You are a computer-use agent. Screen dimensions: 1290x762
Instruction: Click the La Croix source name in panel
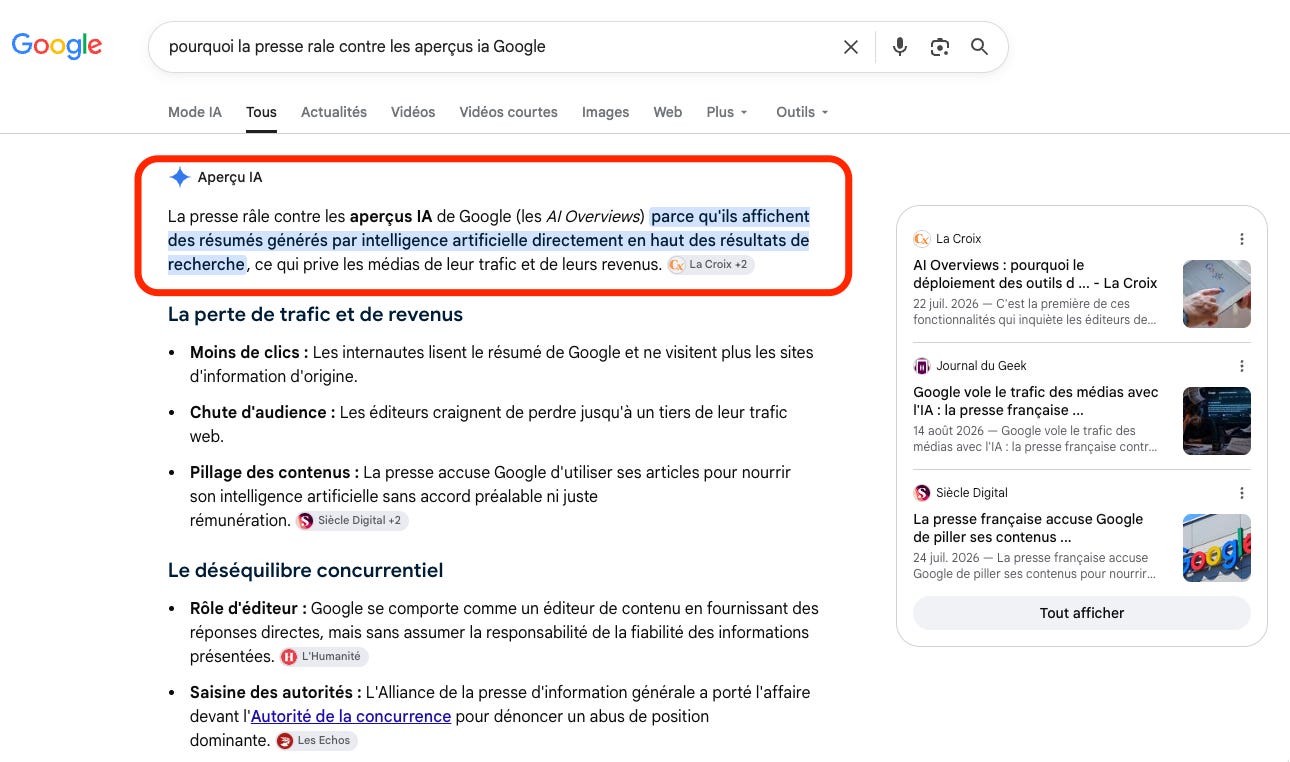tap(959, 239)
